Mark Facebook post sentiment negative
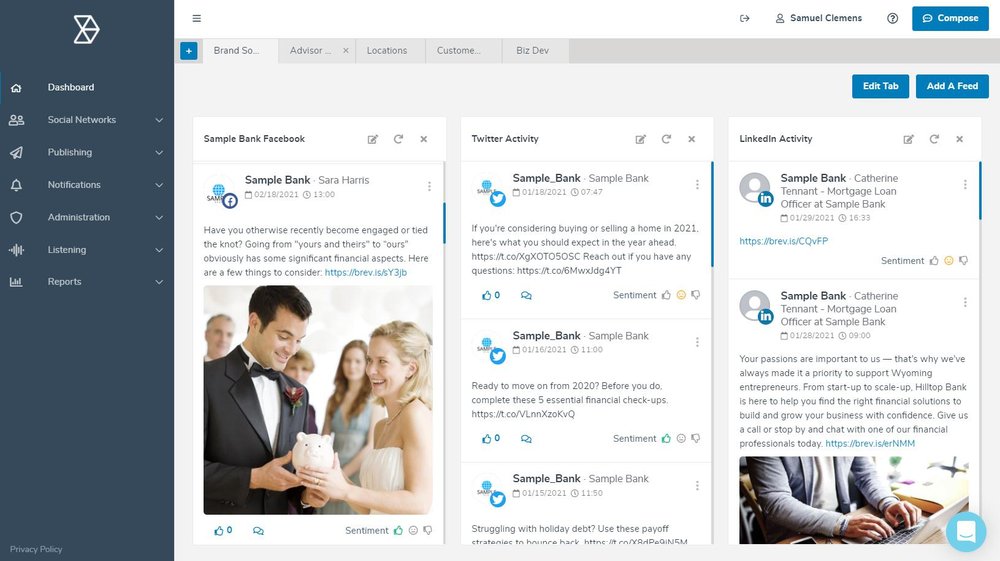The width and height of the screenshot is (1000, 561). coord(428,530)
